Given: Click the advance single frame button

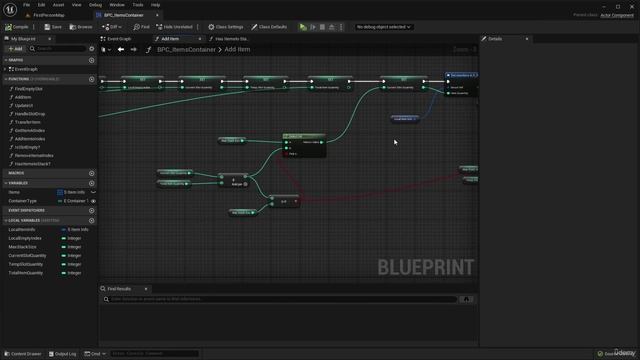Looking at the screenshot, I should point(313,27).
